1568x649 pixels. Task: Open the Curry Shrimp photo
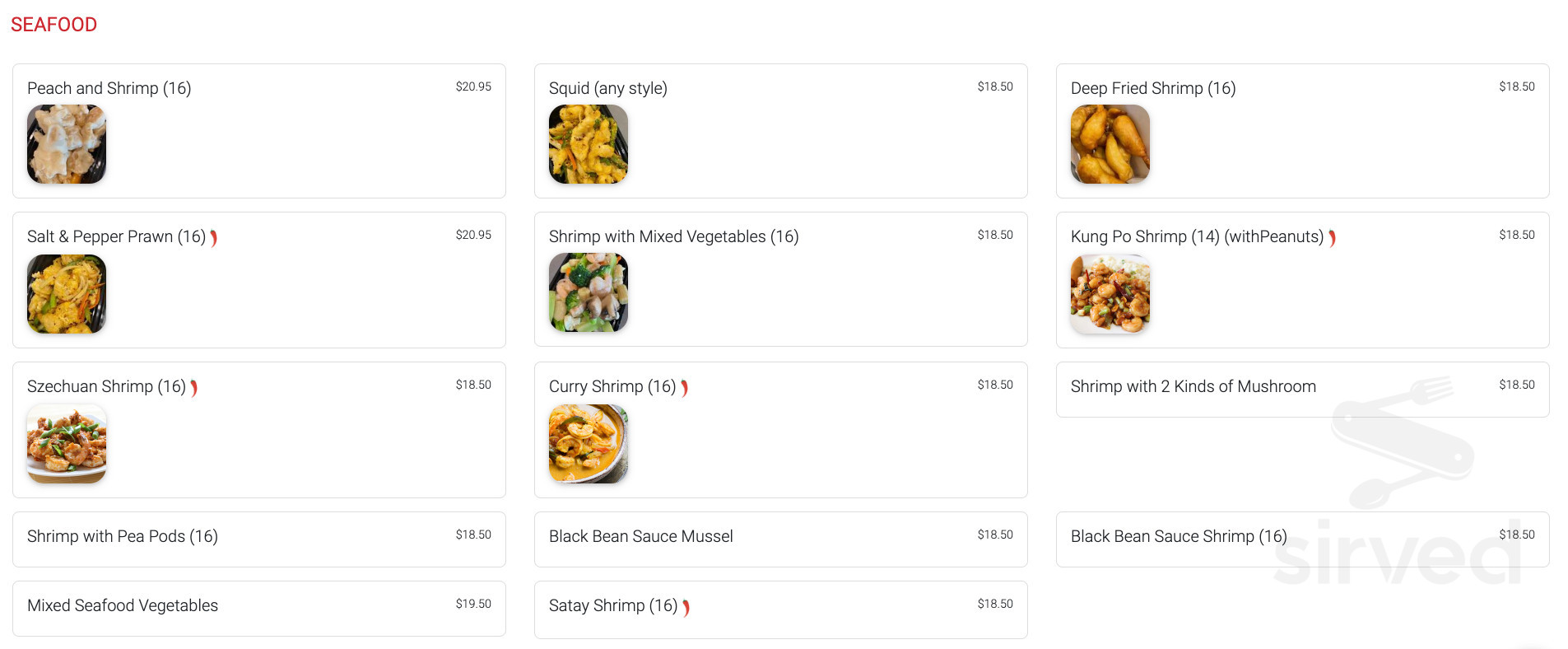589,444
